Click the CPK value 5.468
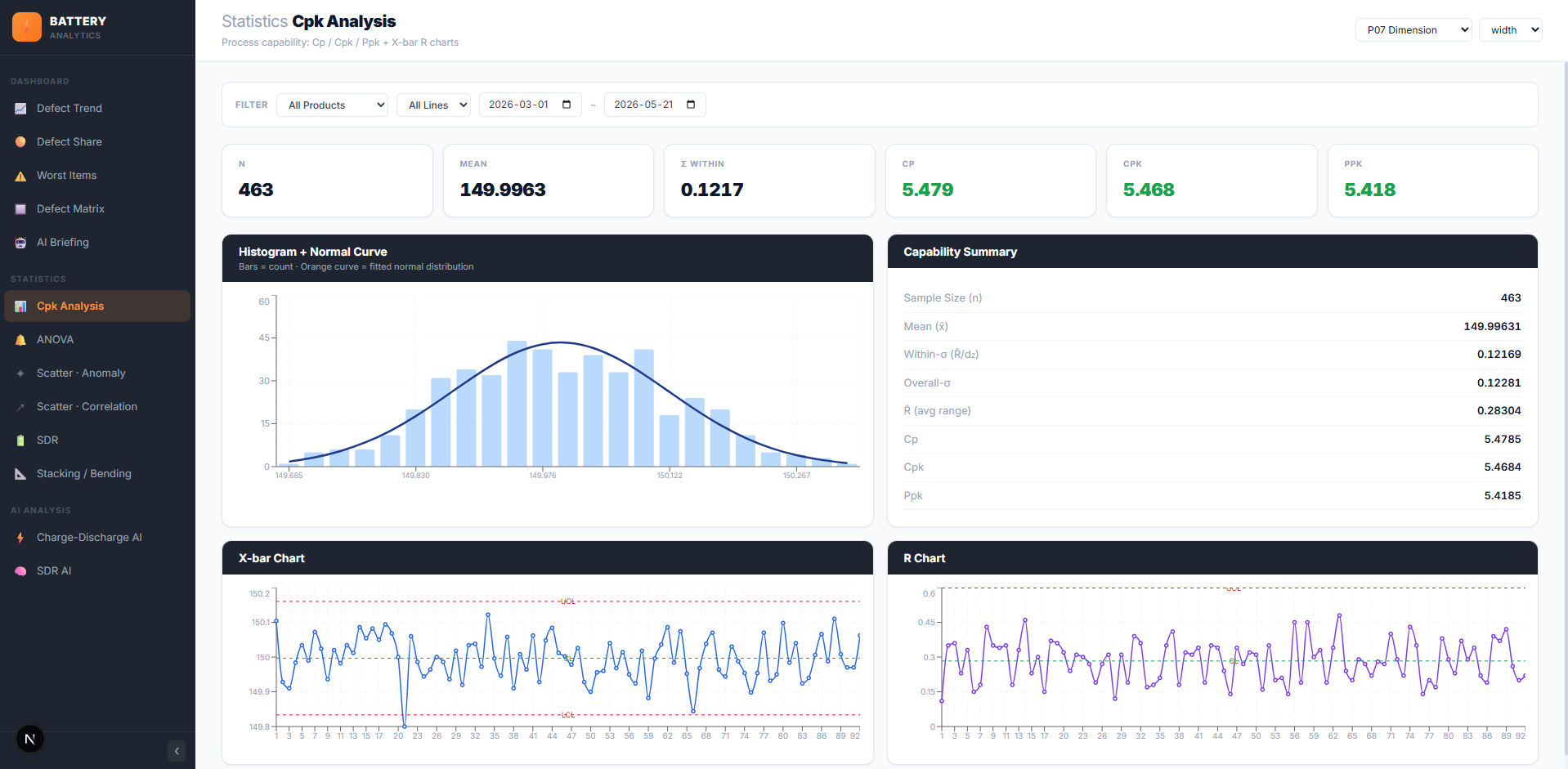 click(1149, 190)
